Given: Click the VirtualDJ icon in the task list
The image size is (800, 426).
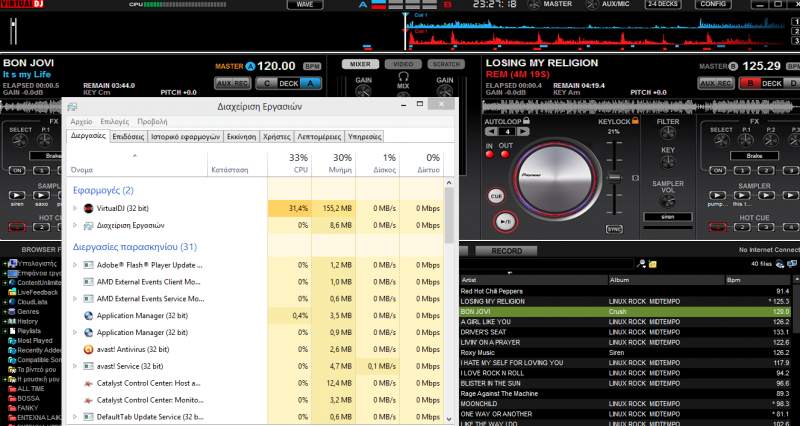Looking at the screenshot, I should pos(88,208).
